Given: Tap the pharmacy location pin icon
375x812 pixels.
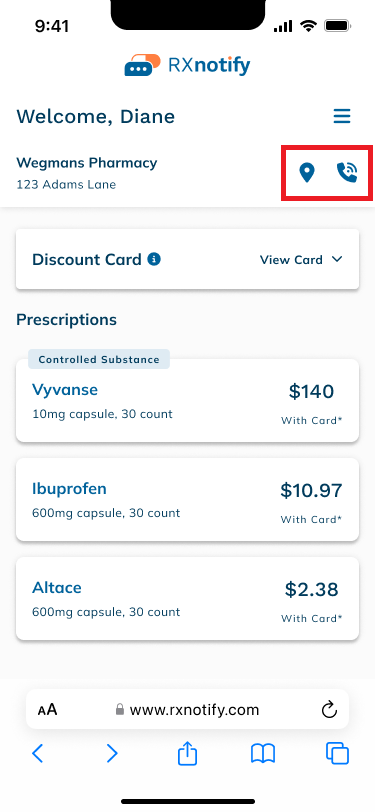Looking at the screenshot, I should (307, 172).
